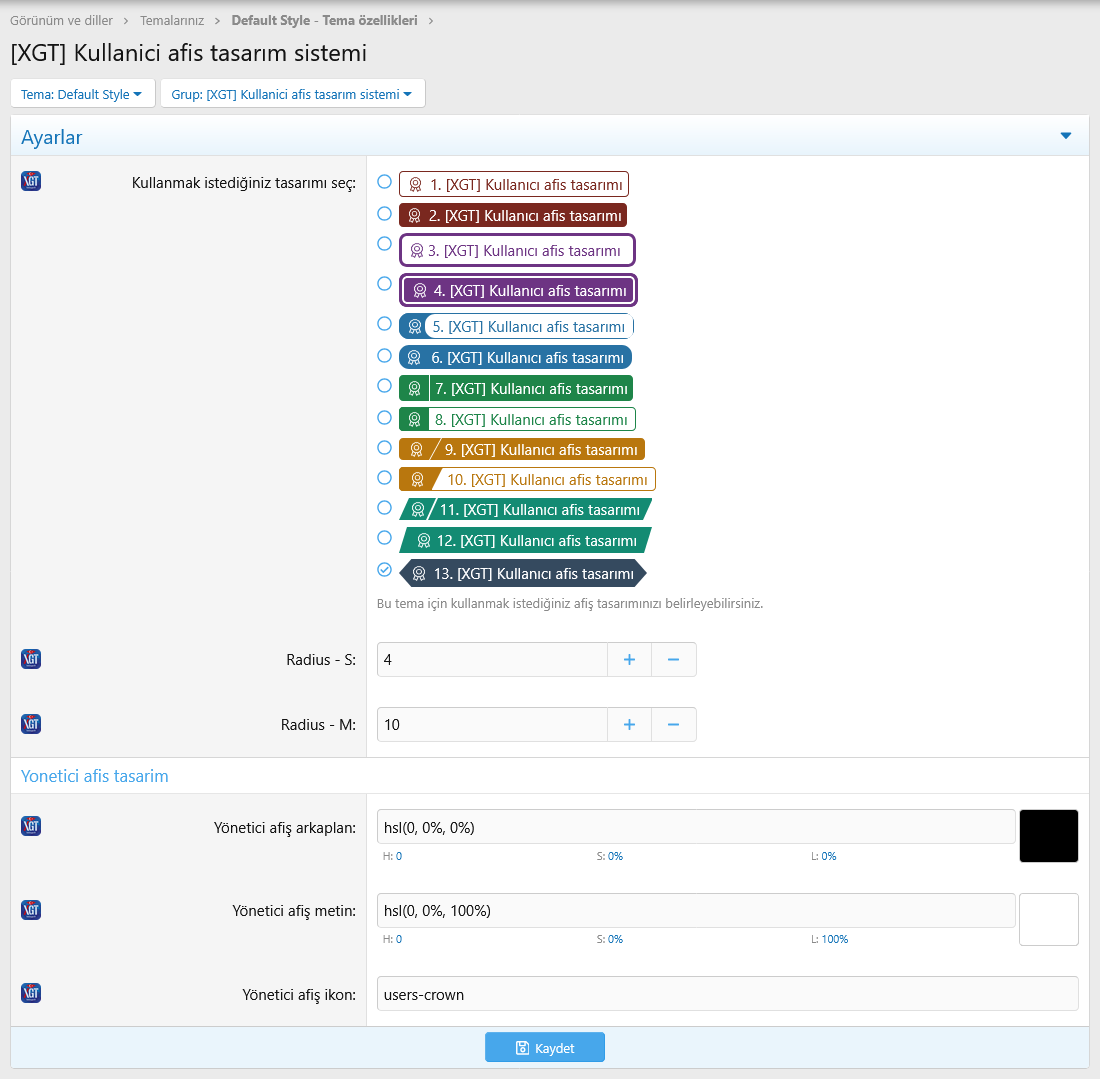
Task: Select design 1 radio button
Action: (384, 182)
